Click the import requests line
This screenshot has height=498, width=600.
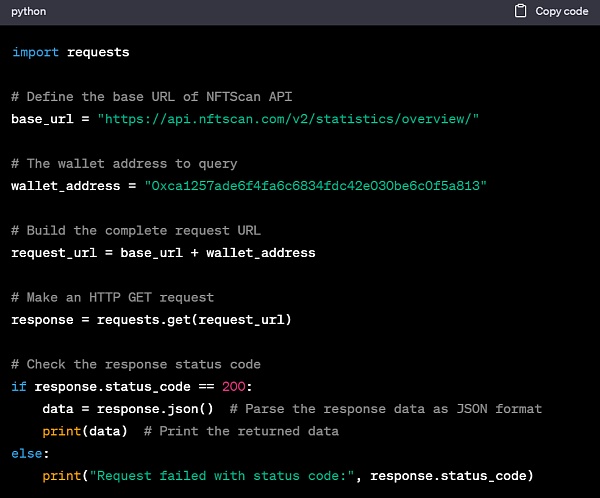70,52
